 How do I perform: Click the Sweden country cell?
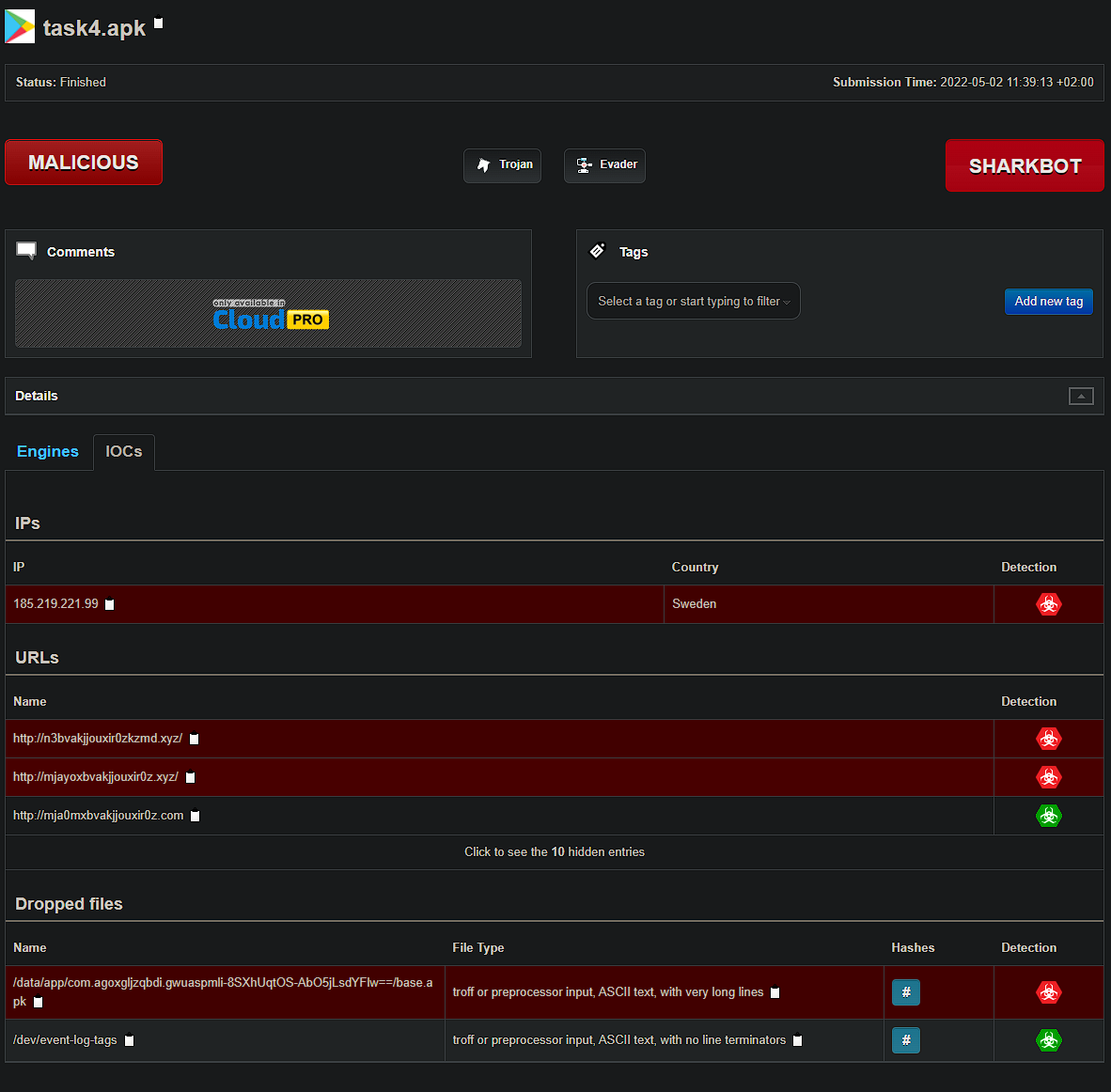(x=828, y=603)
